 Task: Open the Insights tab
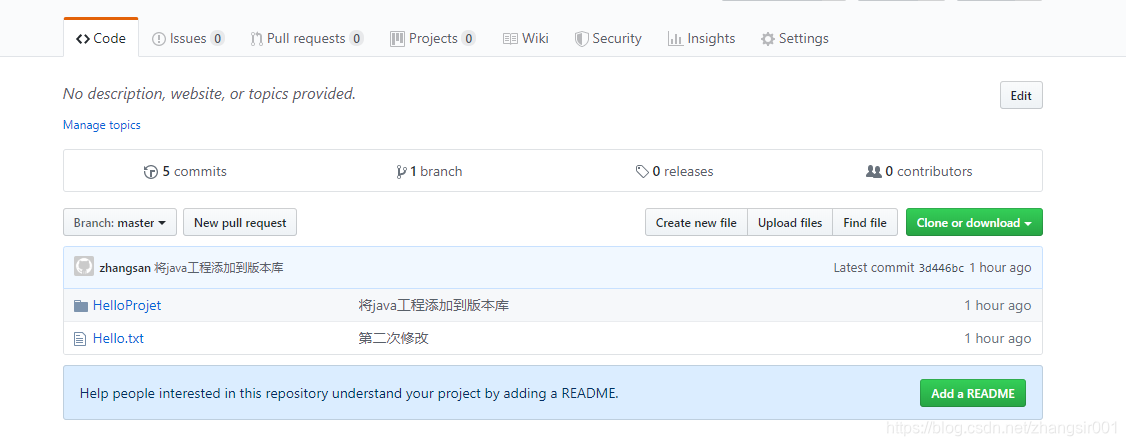(x=702, y=38)
